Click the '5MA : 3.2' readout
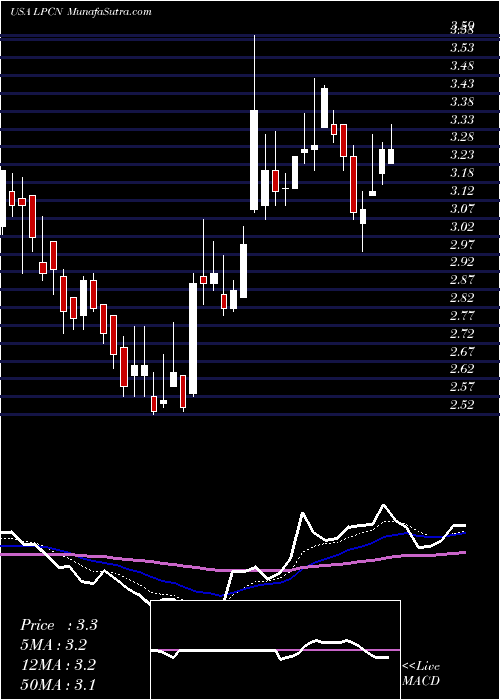Screen dimensions: 500x700 (54, 645)
